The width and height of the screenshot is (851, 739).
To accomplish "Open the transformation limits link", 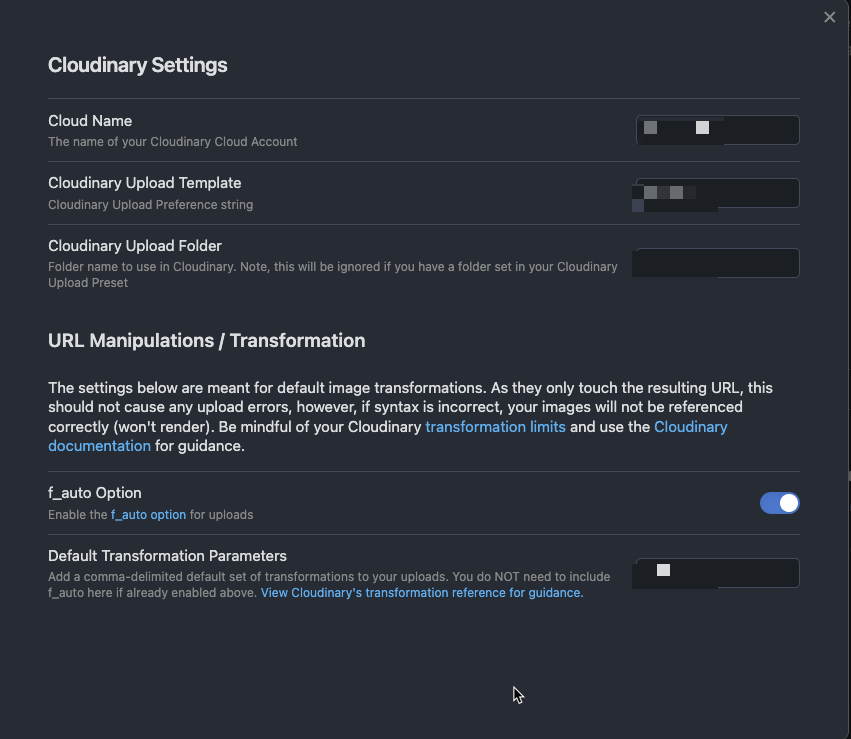I will [x=495, y=426].
